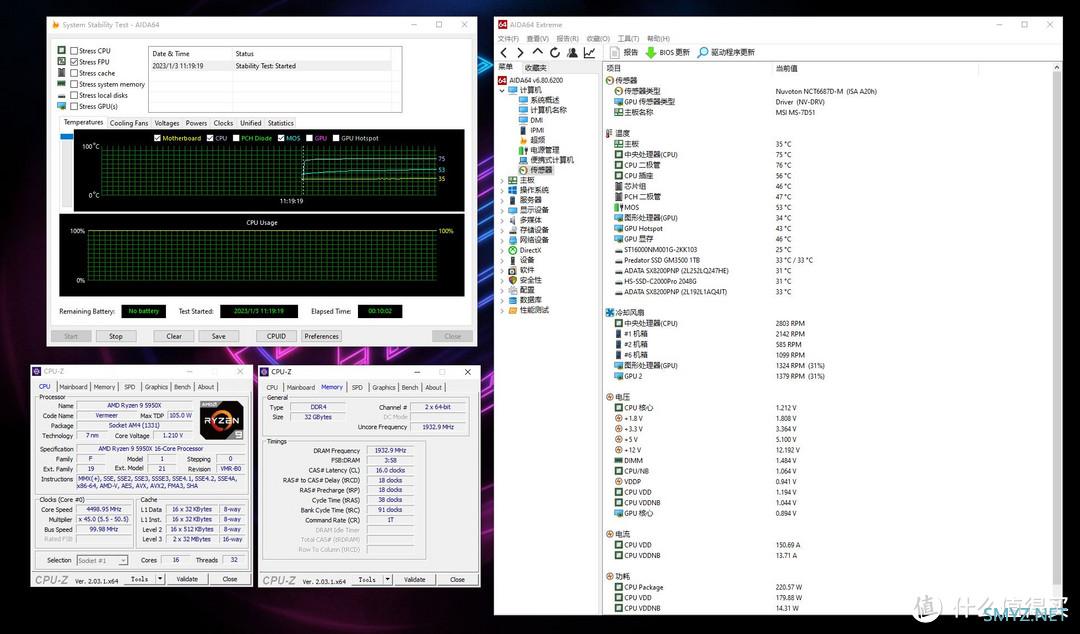Open the 文件(F) menu in AIDA64
The width and height of the screenshot is (1080, 634).
[x=508, y=39]
